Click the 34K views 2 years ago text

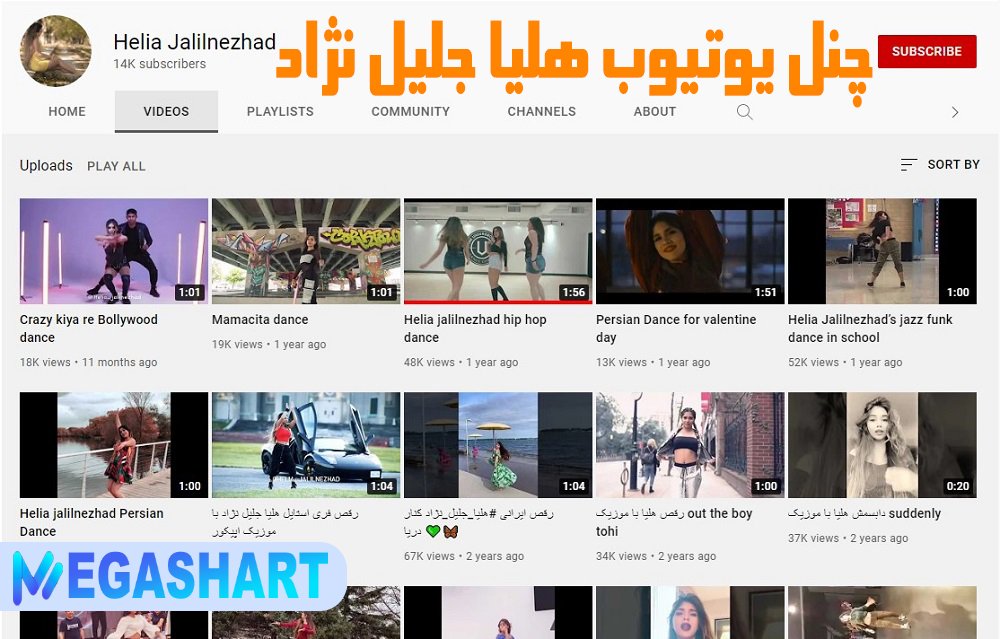pos(656,556)
